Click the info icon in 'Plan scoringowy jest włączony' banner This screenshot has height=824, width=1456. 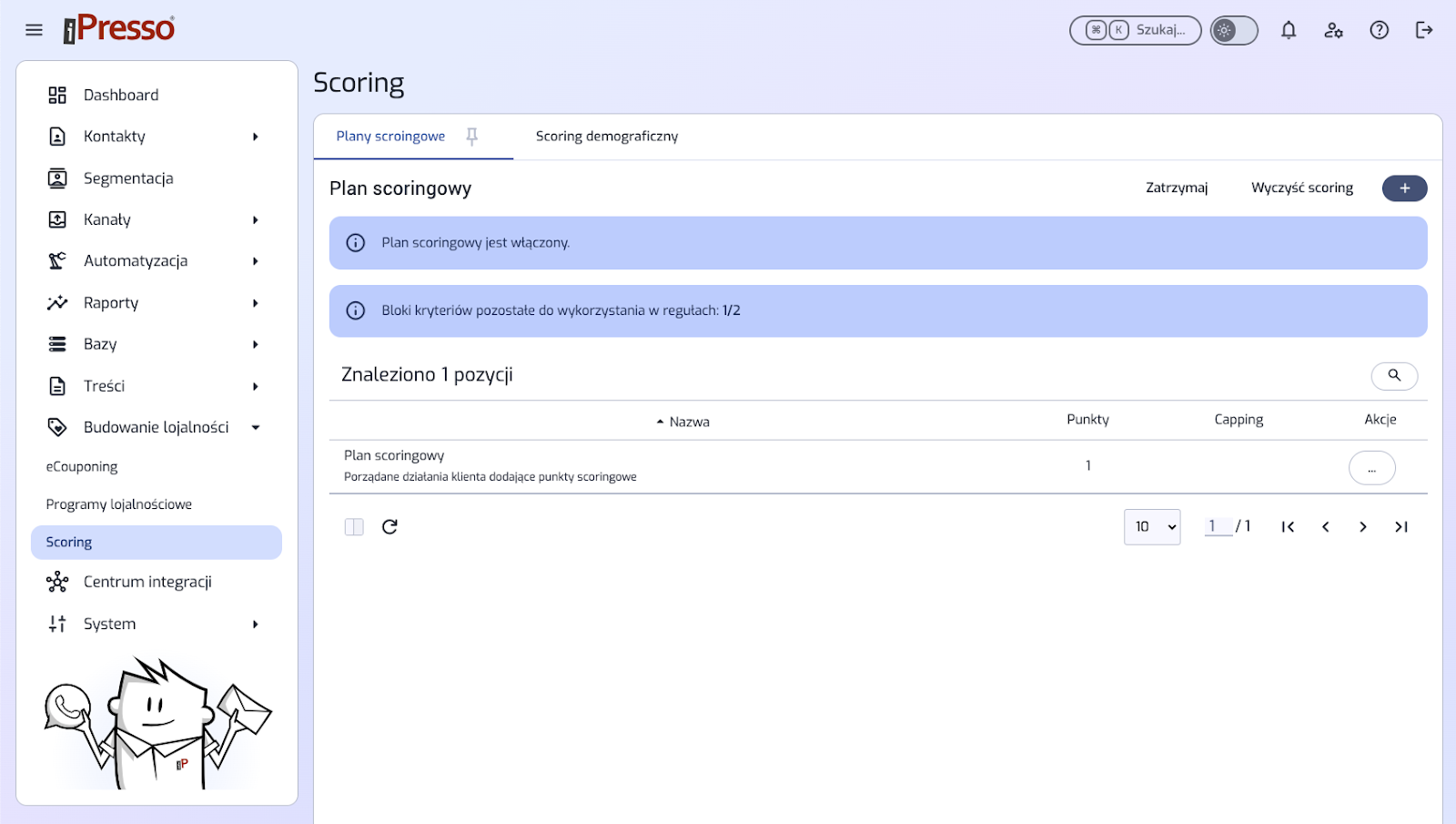pos(356,243)
